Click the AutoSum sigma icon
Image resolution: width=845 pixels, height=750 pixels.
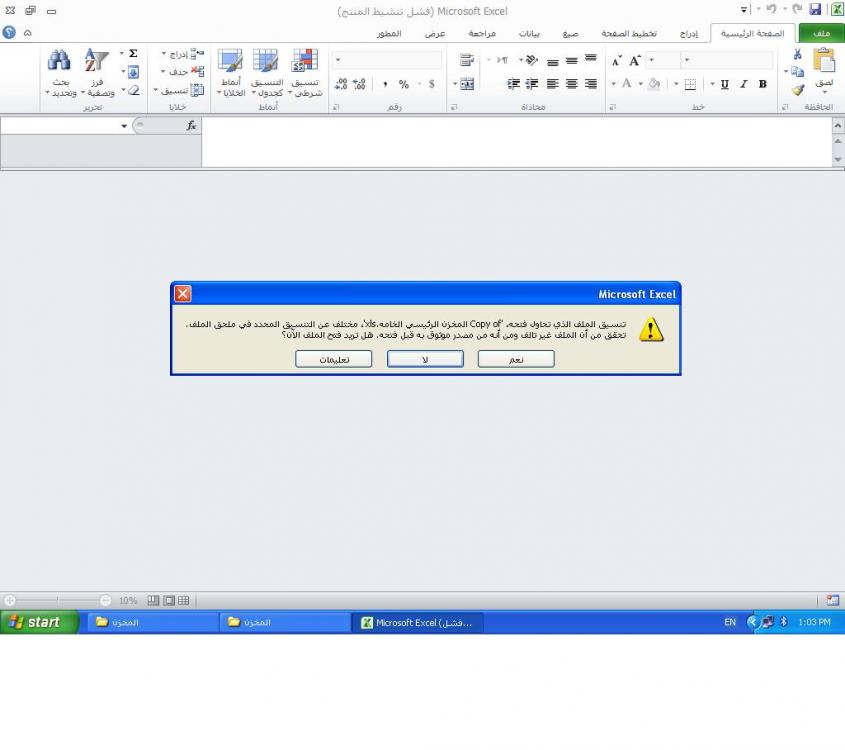click(x=133, y=53)
